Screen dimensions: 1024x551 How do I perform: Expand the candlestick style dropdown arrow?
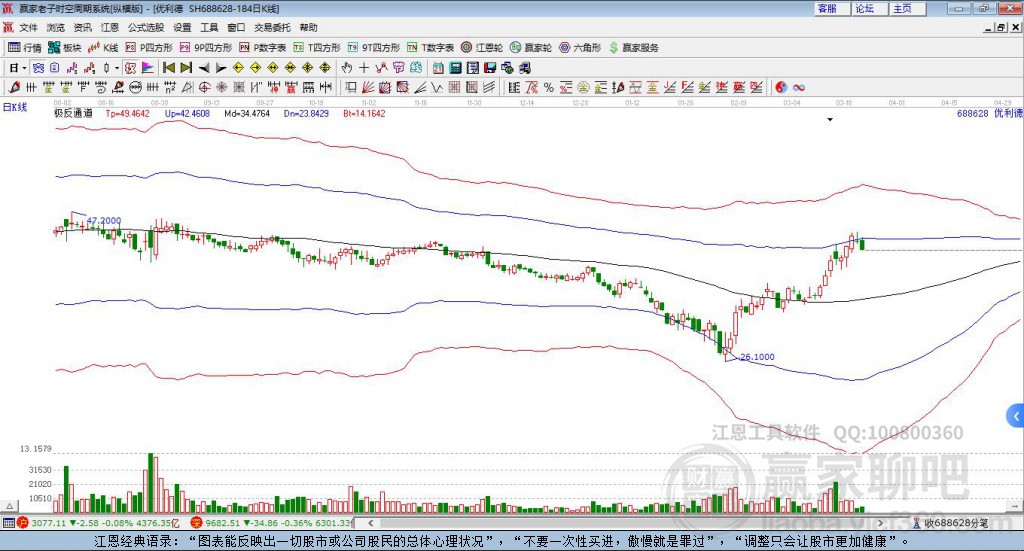click(117, 68)
